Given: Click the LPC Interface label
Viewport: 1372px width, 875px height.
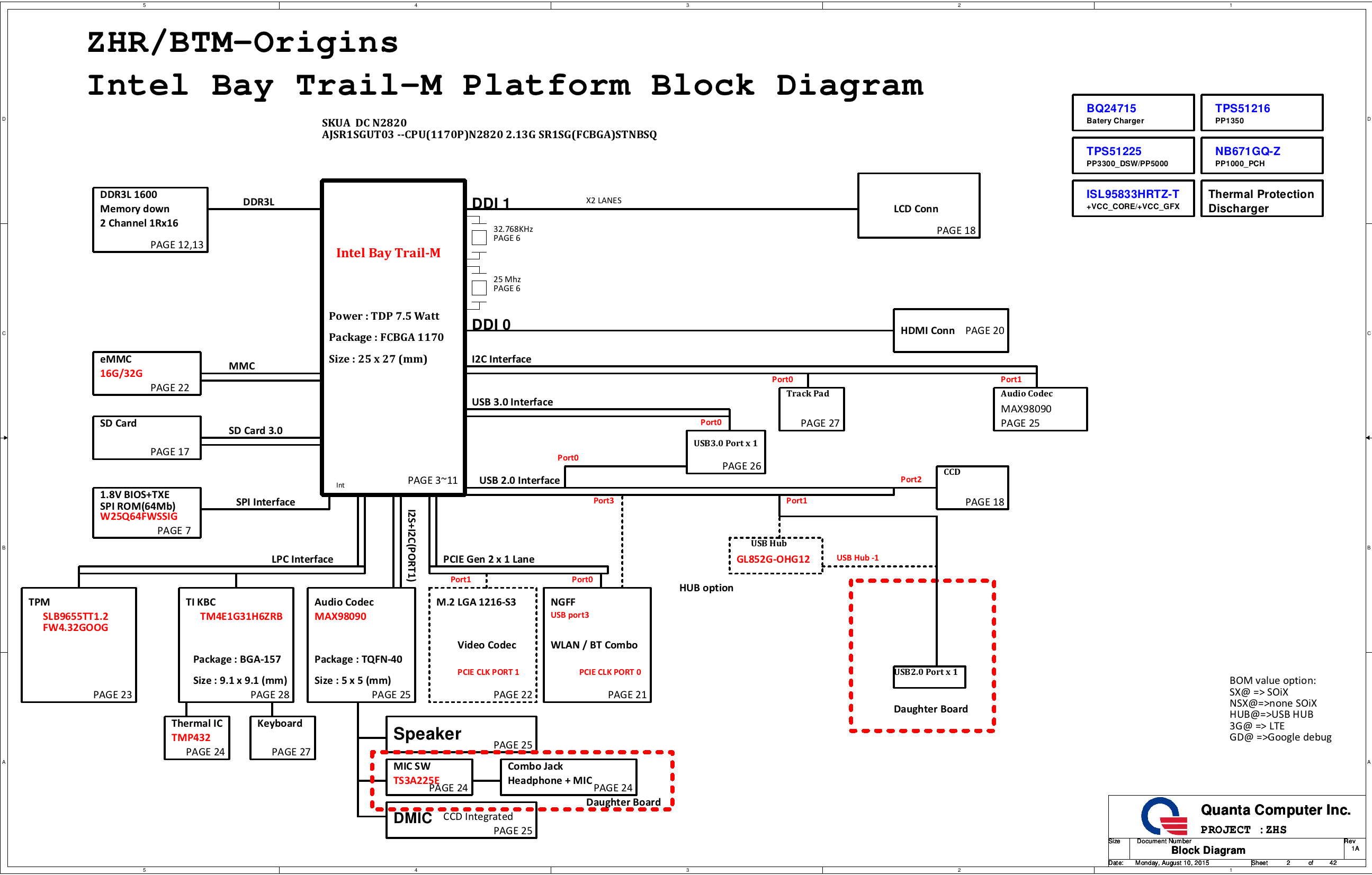Looking at the screenshot, I should click(302, 559).
